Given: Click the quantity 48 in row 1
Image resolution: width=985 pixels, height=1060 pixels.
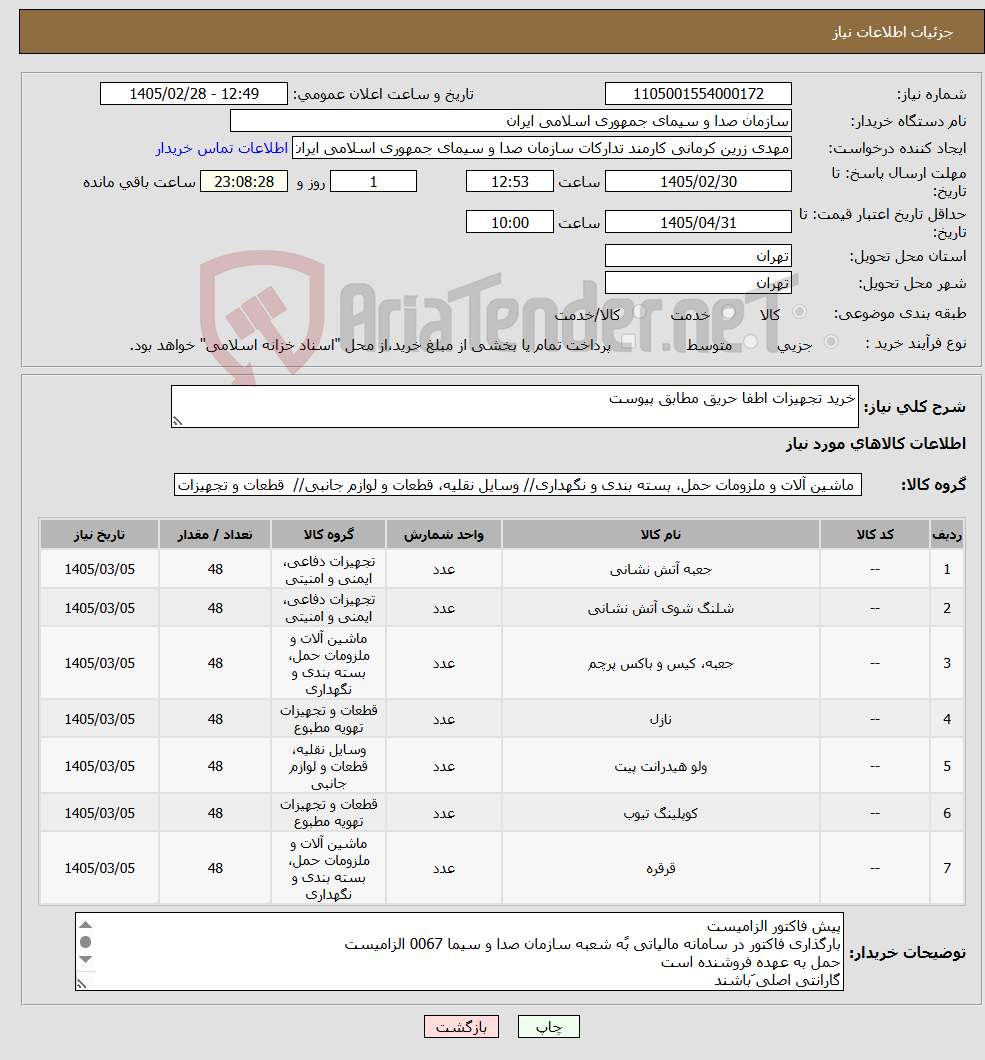Looking at the screenshot, I should (215, 569).
